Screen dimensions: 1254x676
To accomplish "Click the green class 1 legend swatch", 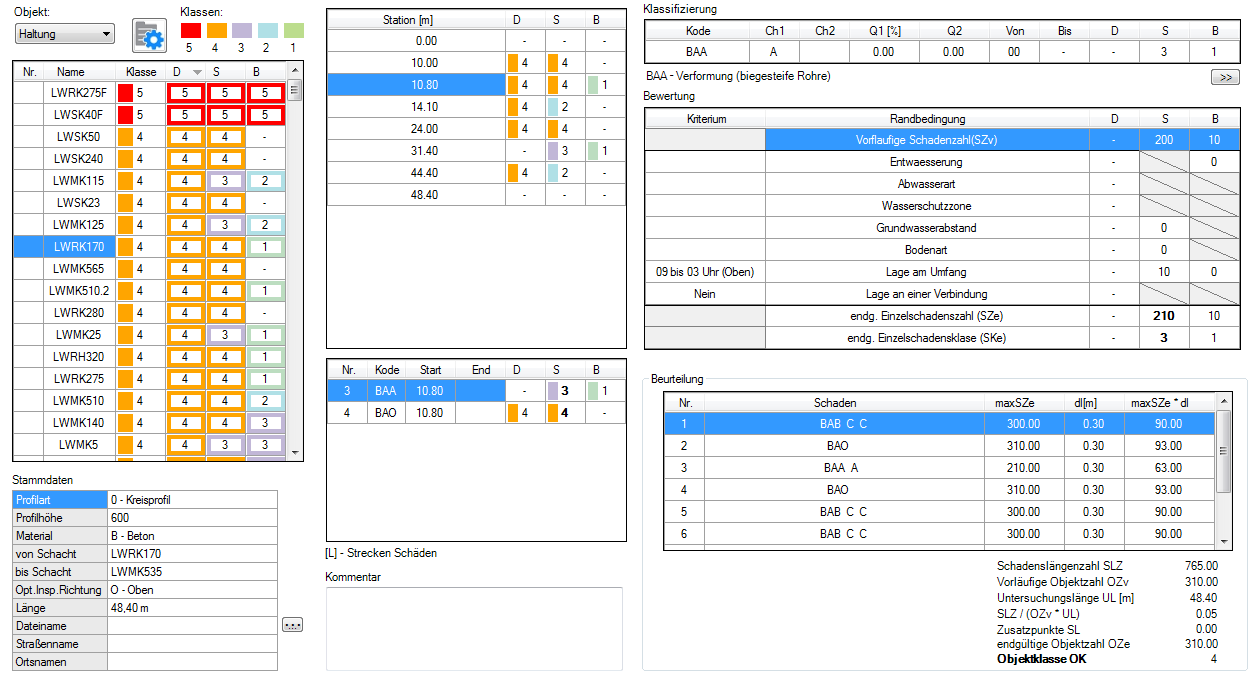I will (x=293, y=31).
